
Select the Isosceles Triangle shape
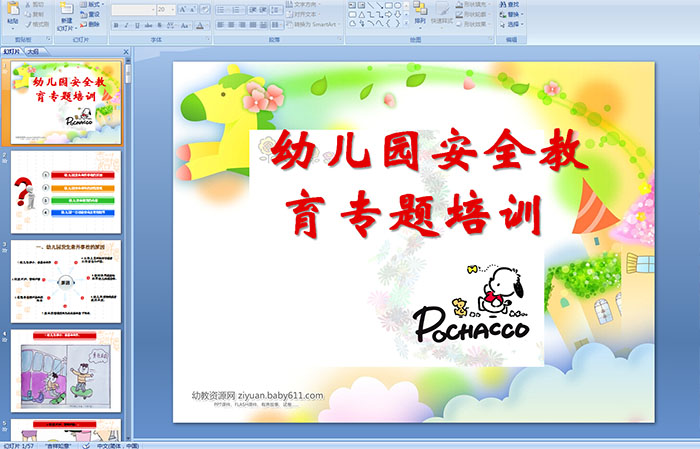(x=362, y=15)
